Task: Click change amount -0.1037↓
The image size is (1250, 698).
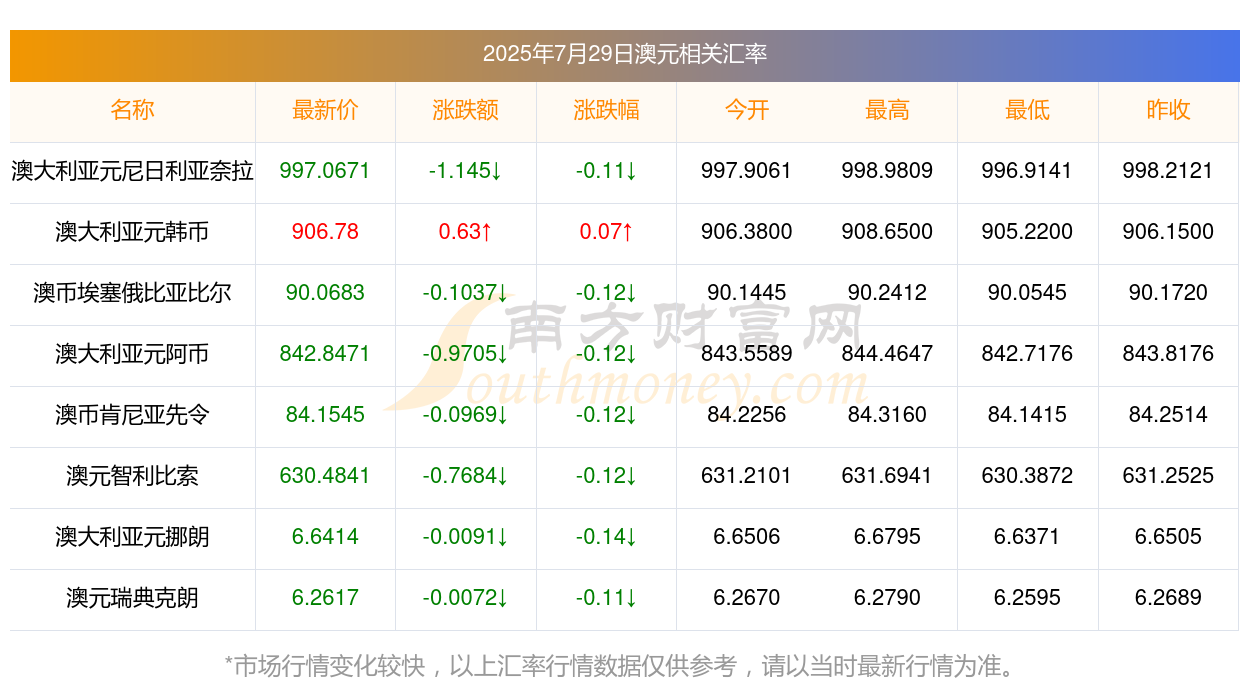Action: [x=466, y=293]
